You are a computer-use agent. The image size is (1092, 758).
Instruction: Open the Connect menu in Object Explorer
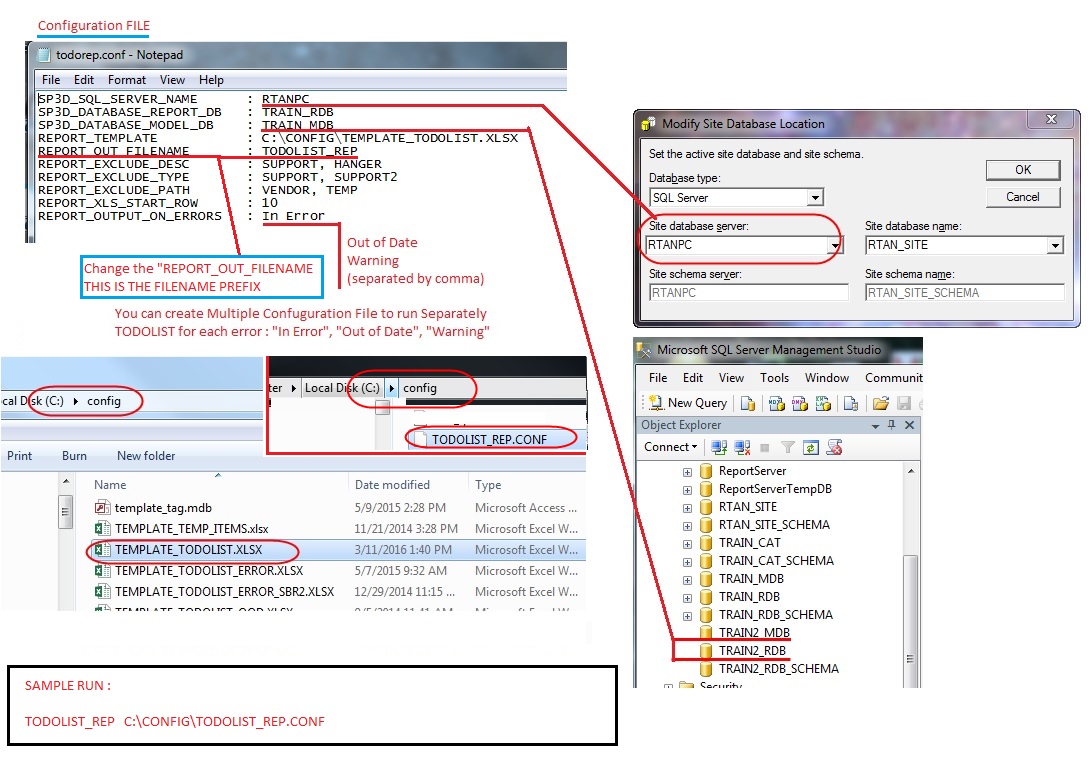[669, 447]
